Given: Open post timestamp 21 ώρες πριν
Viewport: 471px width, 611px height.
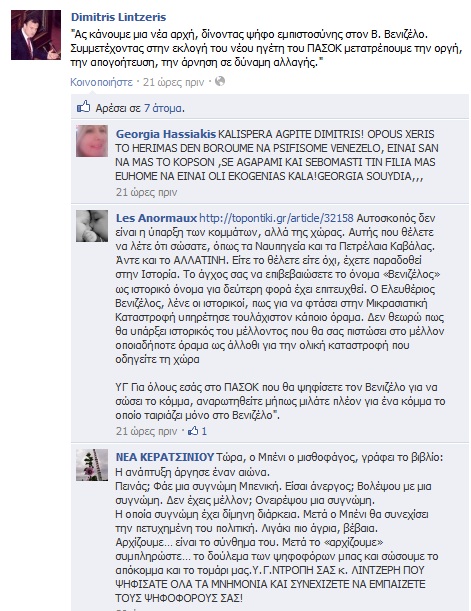Looking at the screenshot, I should [173, 82].
